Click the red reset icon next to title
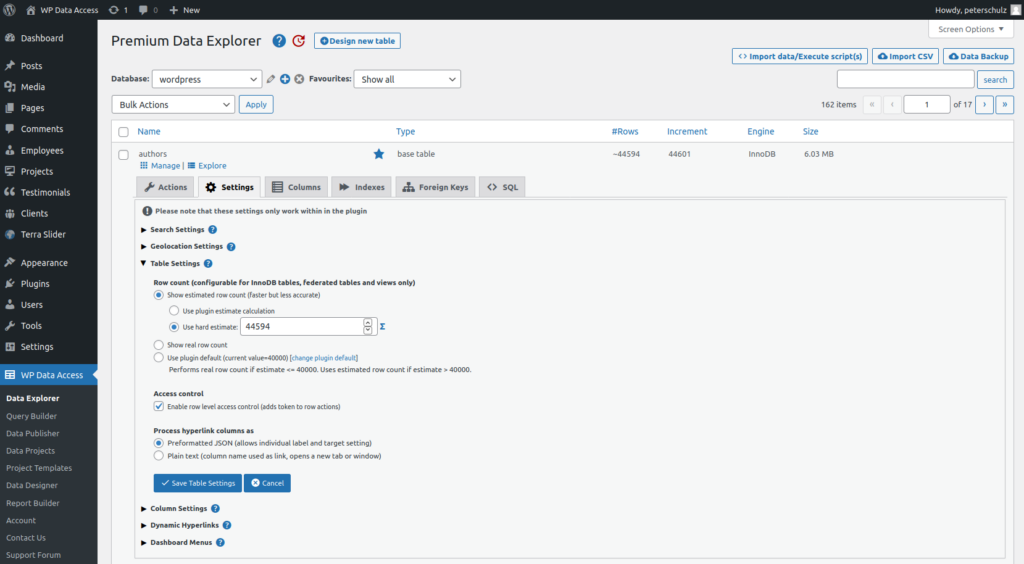This screenshot has width=1024, height=564. [298, 41]
